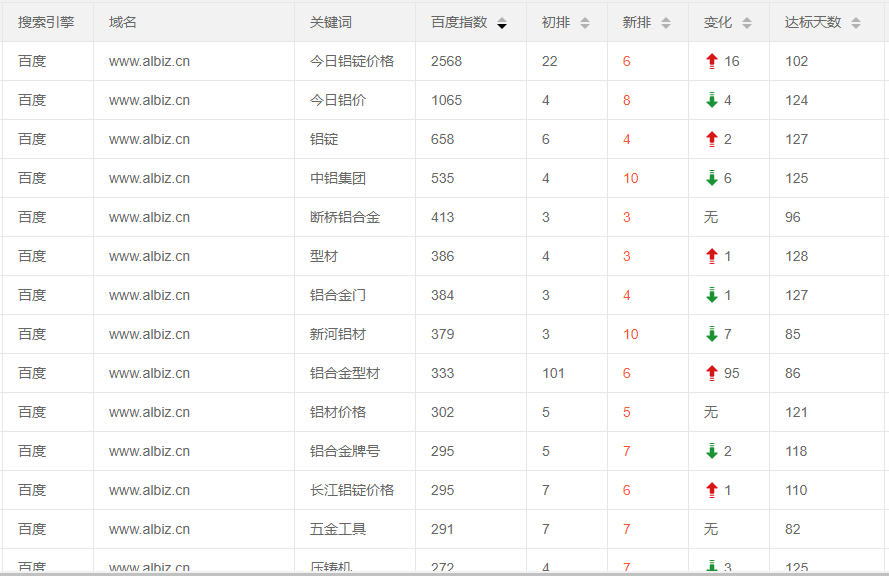Click green down arrow in 中铝集团 row

coord(712,178)
